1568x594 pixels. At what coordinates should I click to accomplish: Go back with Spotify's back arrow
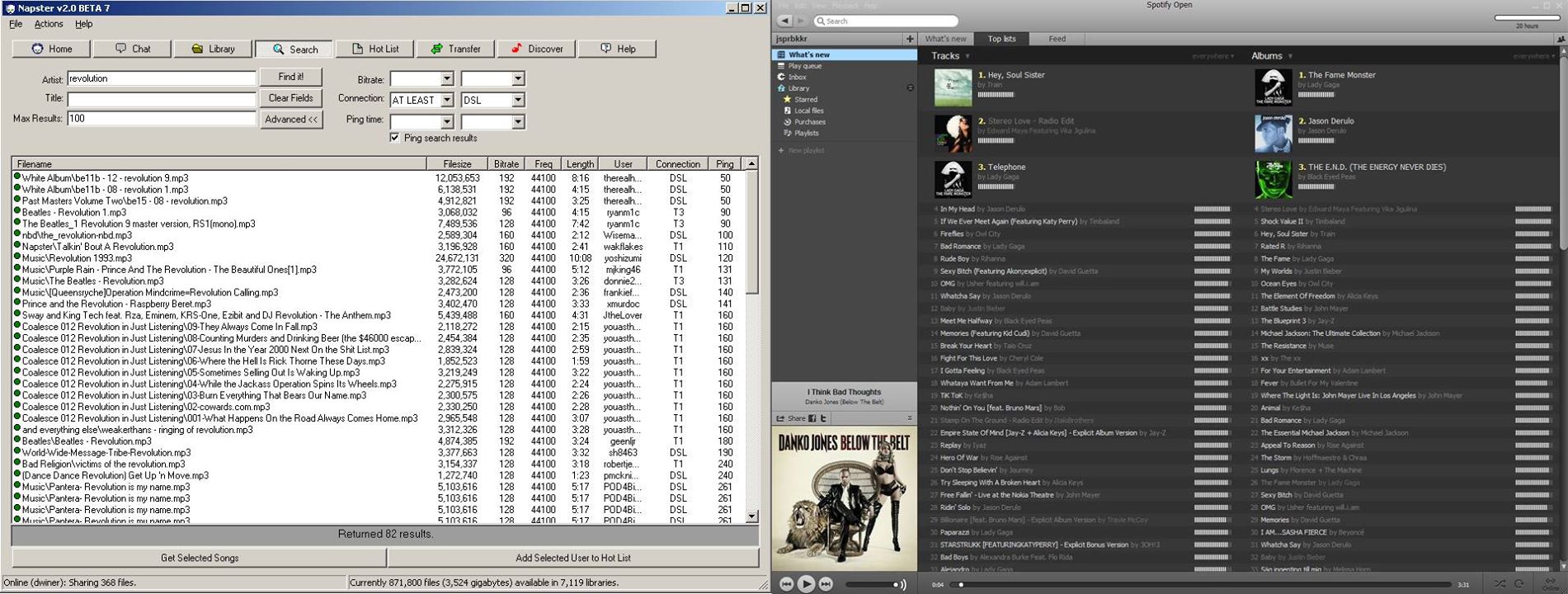(784, 21)
